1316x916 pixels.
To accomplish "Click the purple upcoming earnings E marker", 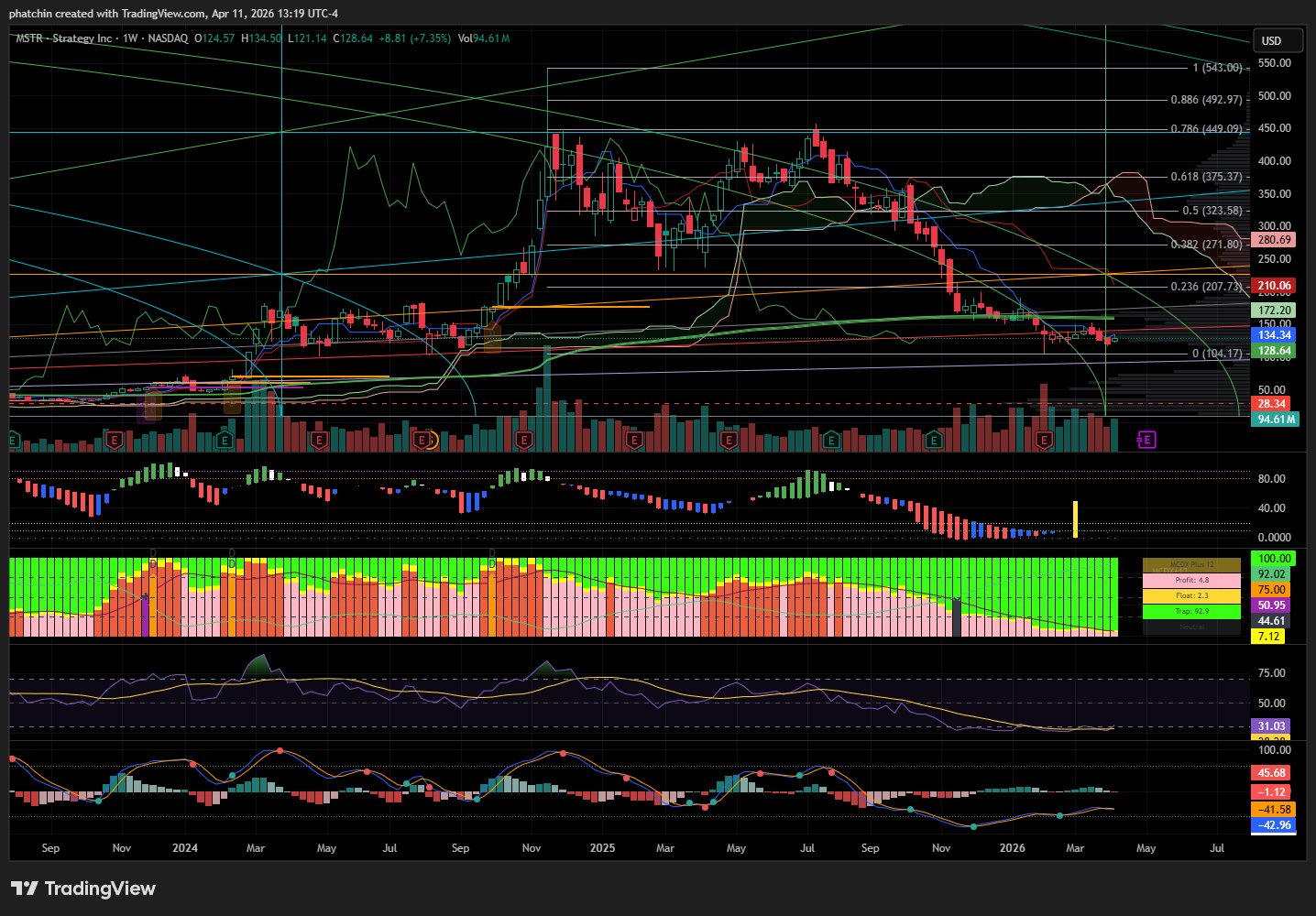I will coord(1146,441).
